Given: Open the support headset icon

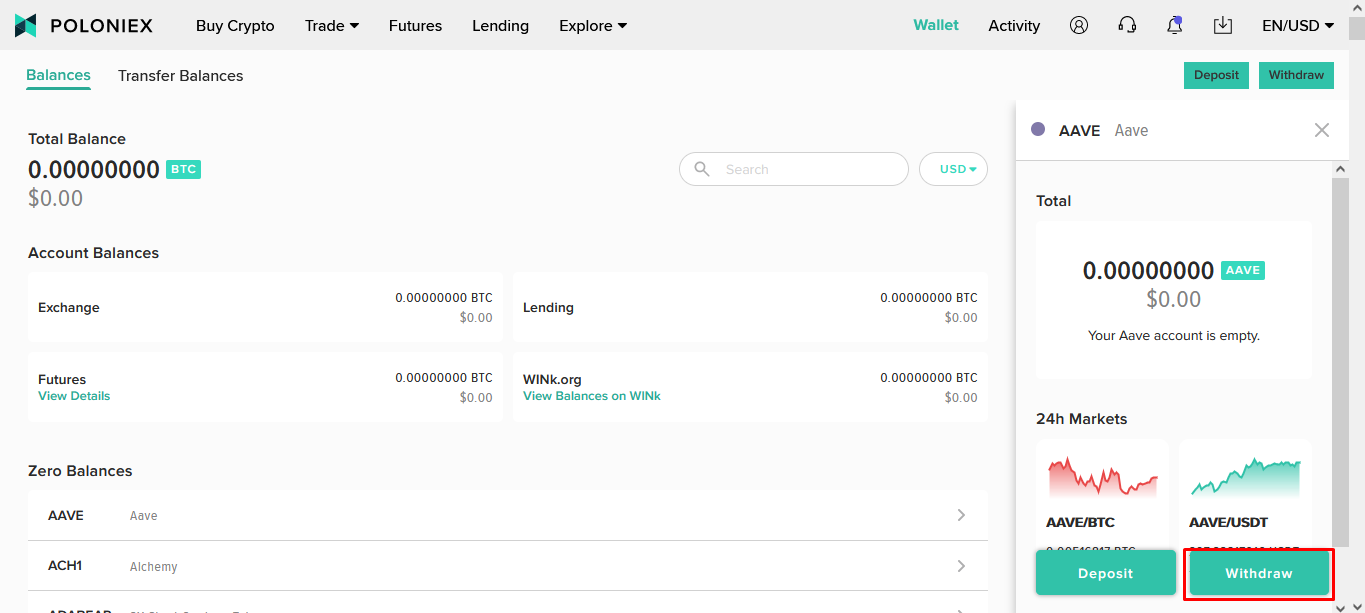Looking at the screenshot, I should click(x=1127, y=25).
